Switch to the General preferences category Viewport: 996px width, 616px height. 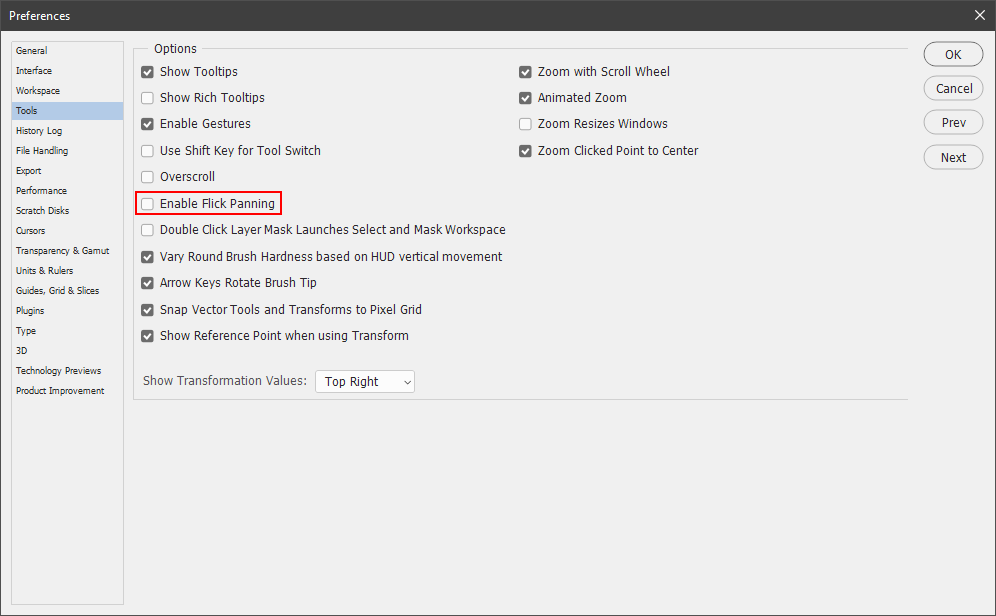[x=32, y=51]
